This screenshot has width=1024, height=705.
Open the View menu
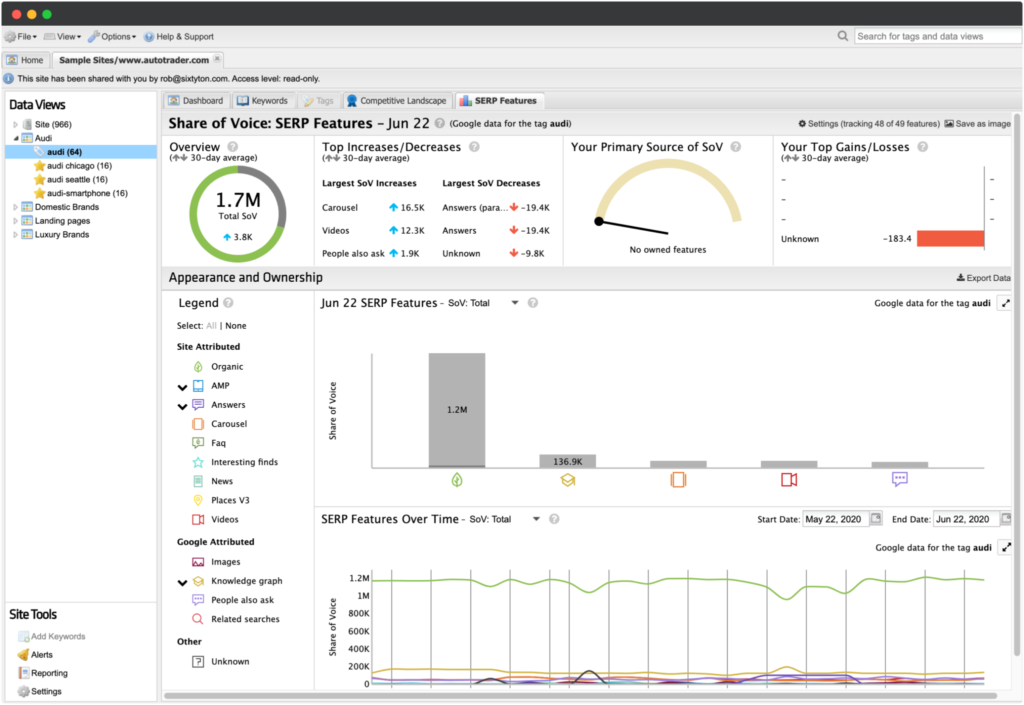(63, 37)
